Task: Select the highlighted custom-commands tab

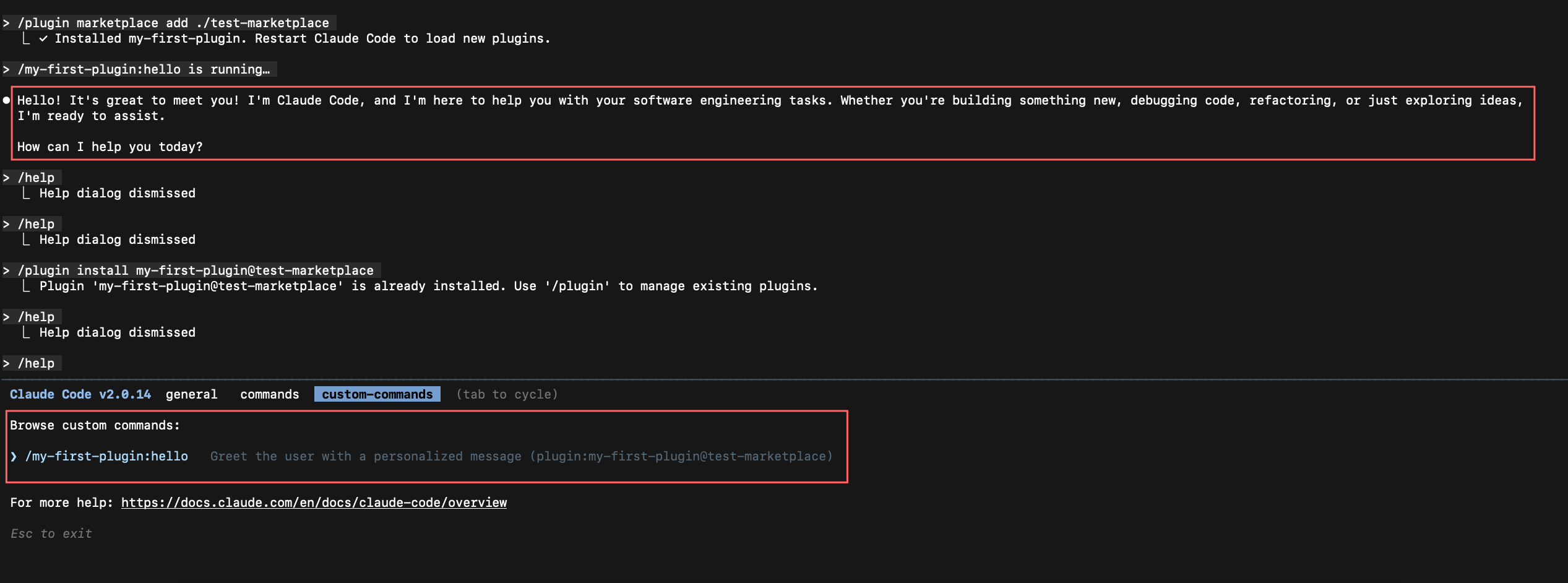Action: [x=377, y=394]
